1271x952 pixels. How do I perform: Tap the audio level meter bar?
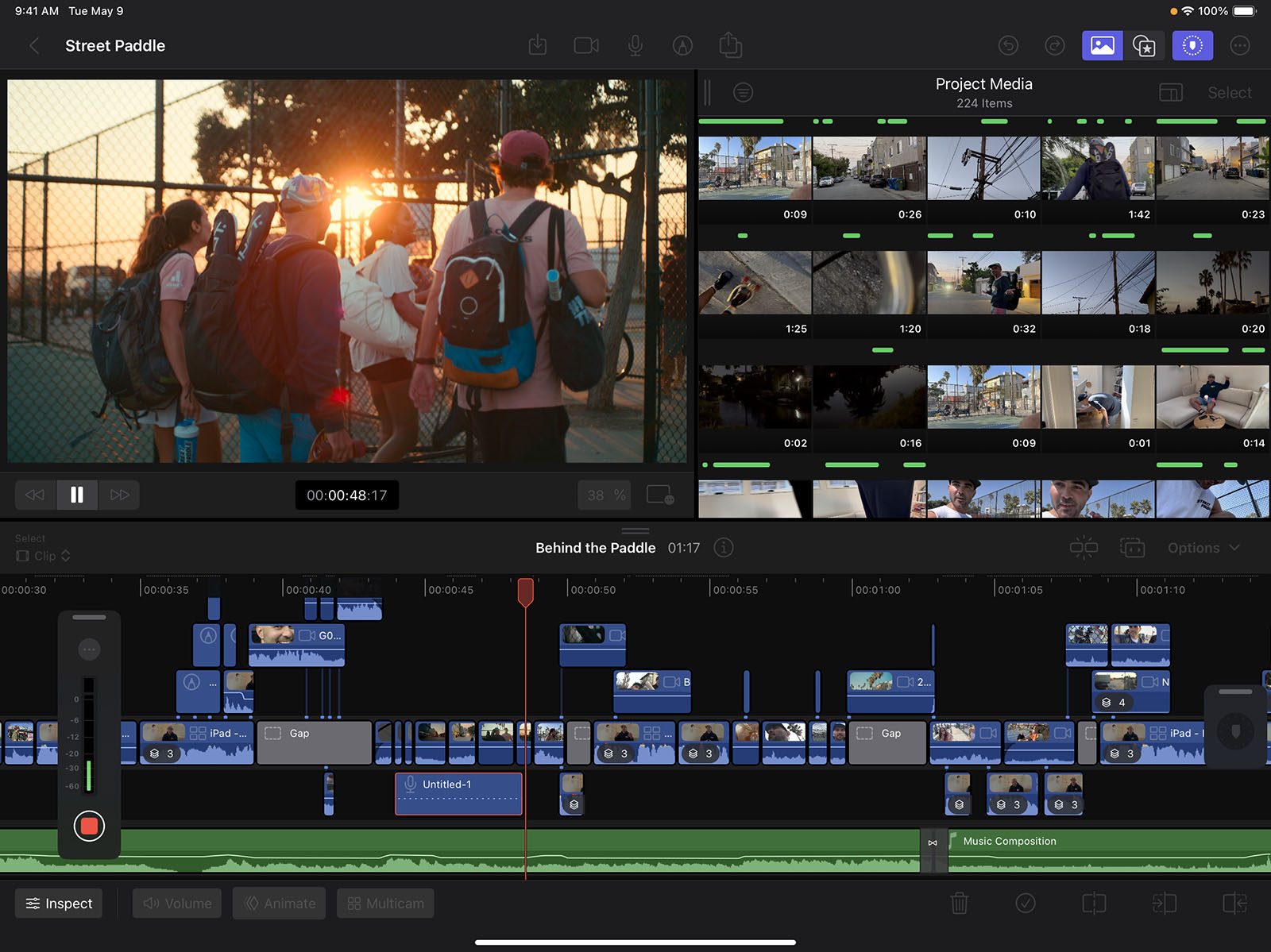click(89, 734)
